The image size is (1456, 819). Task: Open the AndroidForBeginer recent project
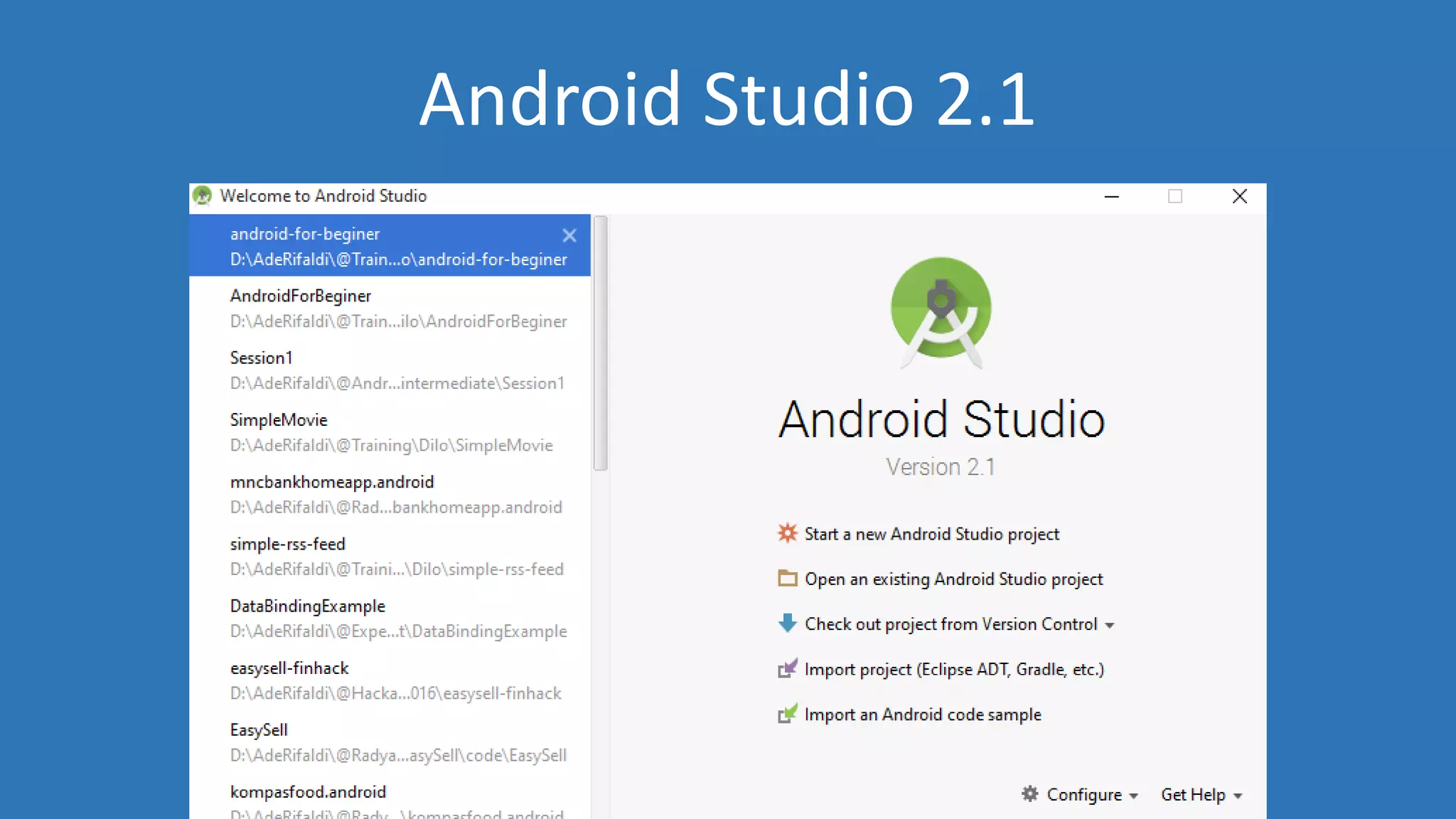click(390, 308)
